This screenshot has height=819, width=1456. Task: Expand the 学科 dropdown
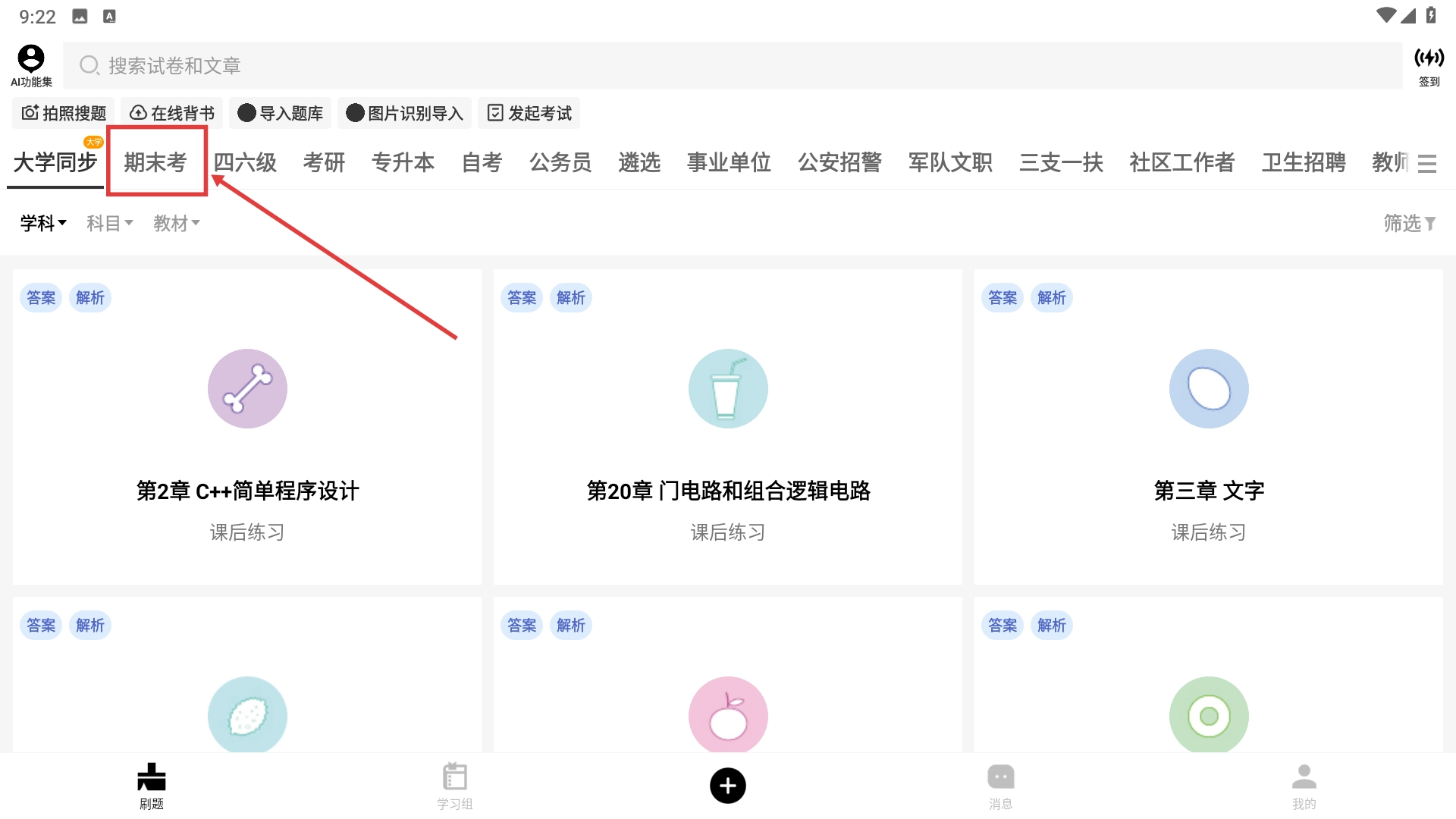tap(43, 223)
